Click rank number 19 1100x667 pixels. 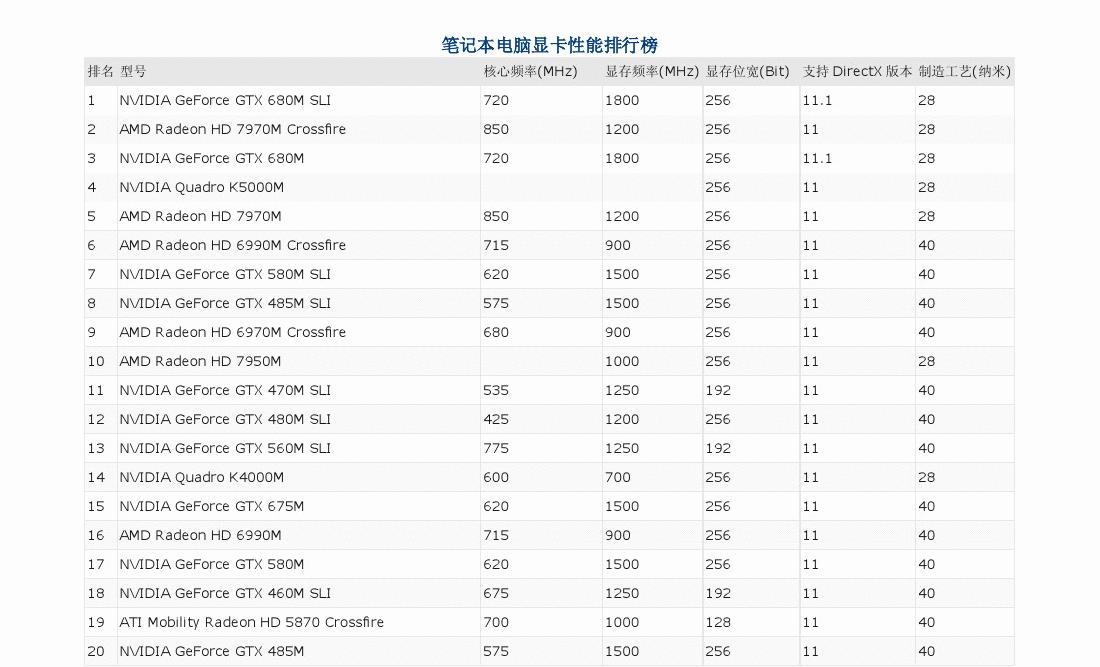96,622
